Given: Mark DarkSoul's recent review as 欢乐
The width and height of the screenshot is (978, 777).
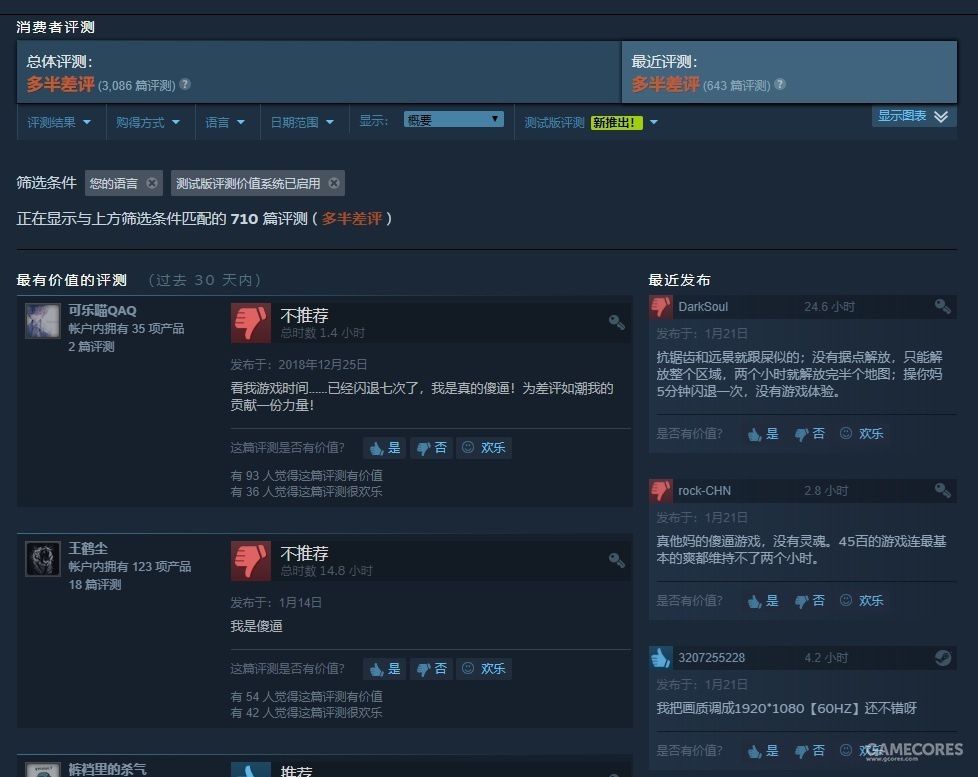Looking at the screenshot, I should point(861,434).
